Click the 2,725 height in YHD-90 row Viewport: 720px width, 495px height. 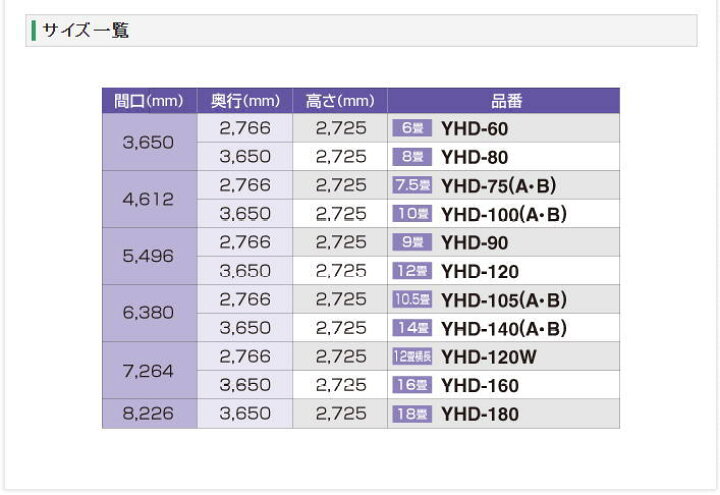pyautogui.click(x=341, y=242)
